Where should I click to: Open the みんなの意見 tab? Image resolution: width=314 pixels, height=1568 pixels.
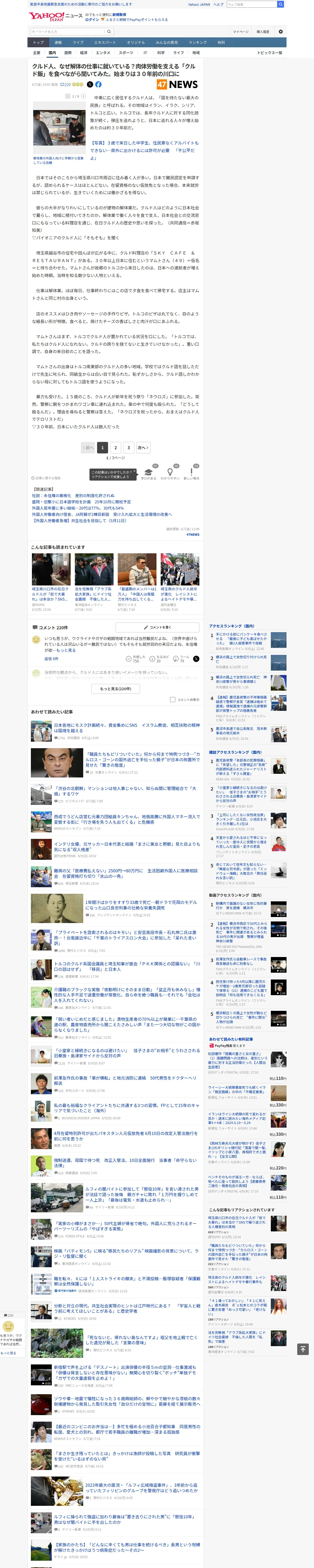point(166,43)
